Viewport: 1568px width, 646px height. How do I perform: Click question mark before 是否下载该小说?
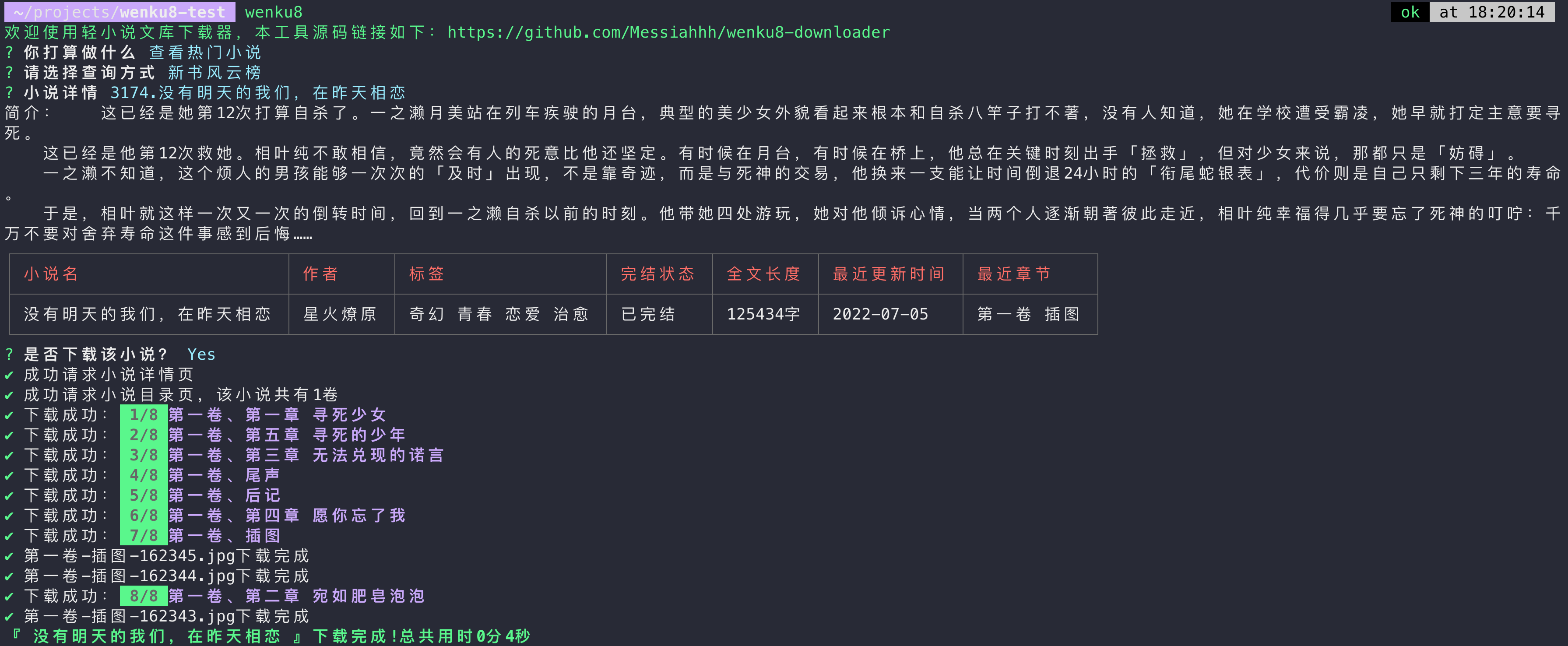point(9,355)
